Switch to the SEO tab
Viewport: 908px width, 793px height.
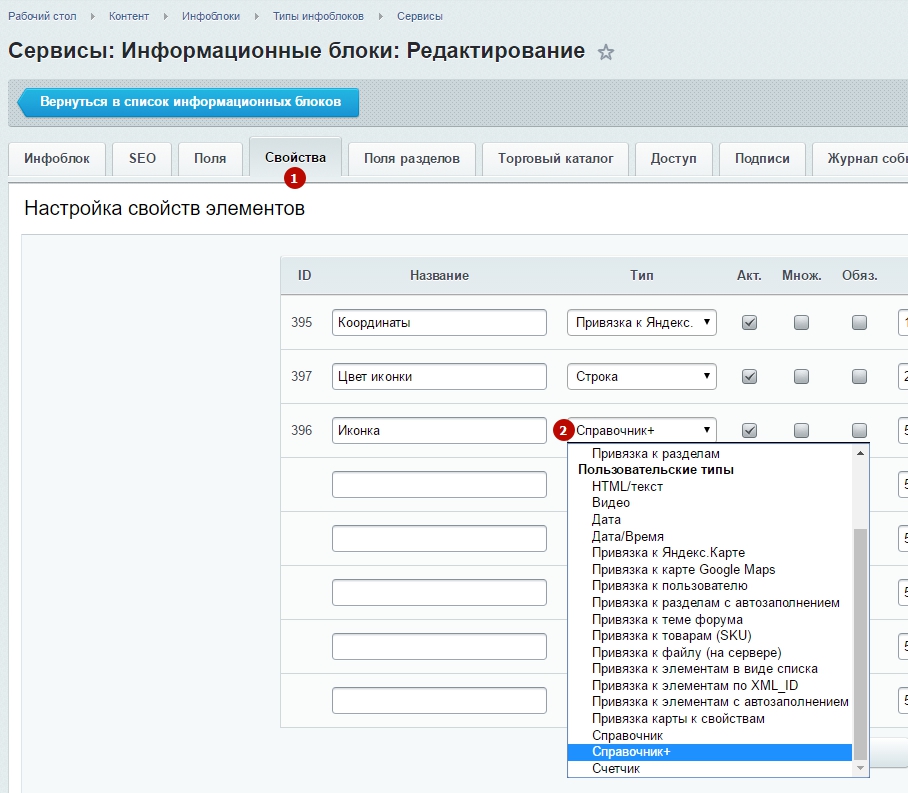tap(142, 158)
